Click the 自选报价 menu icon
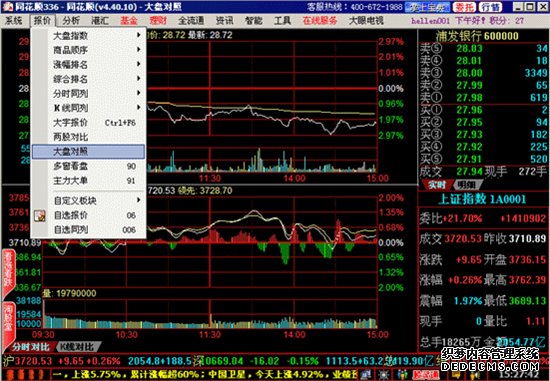Image resolution: width=550 pixels, height=381 pixels. point(40,215)
